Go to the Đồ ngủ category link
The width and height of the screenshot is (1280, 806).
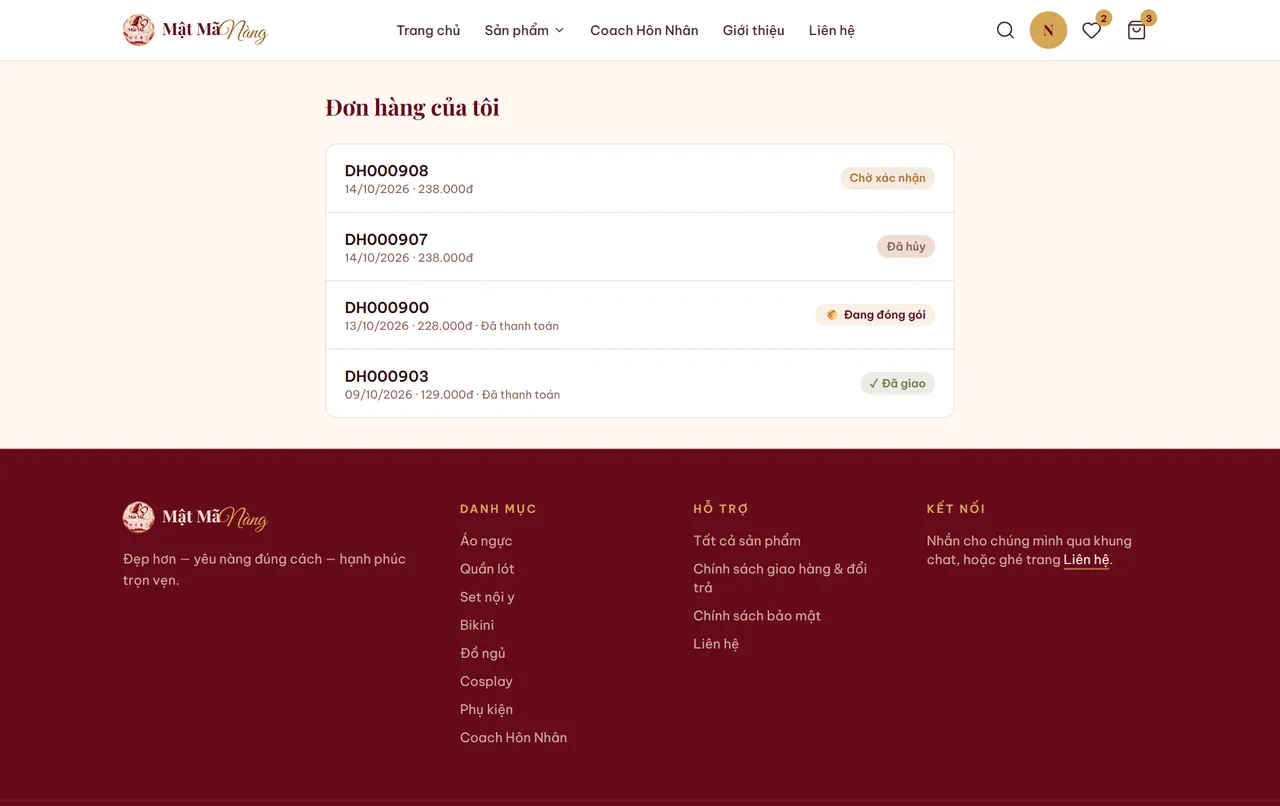click(483, 653)
